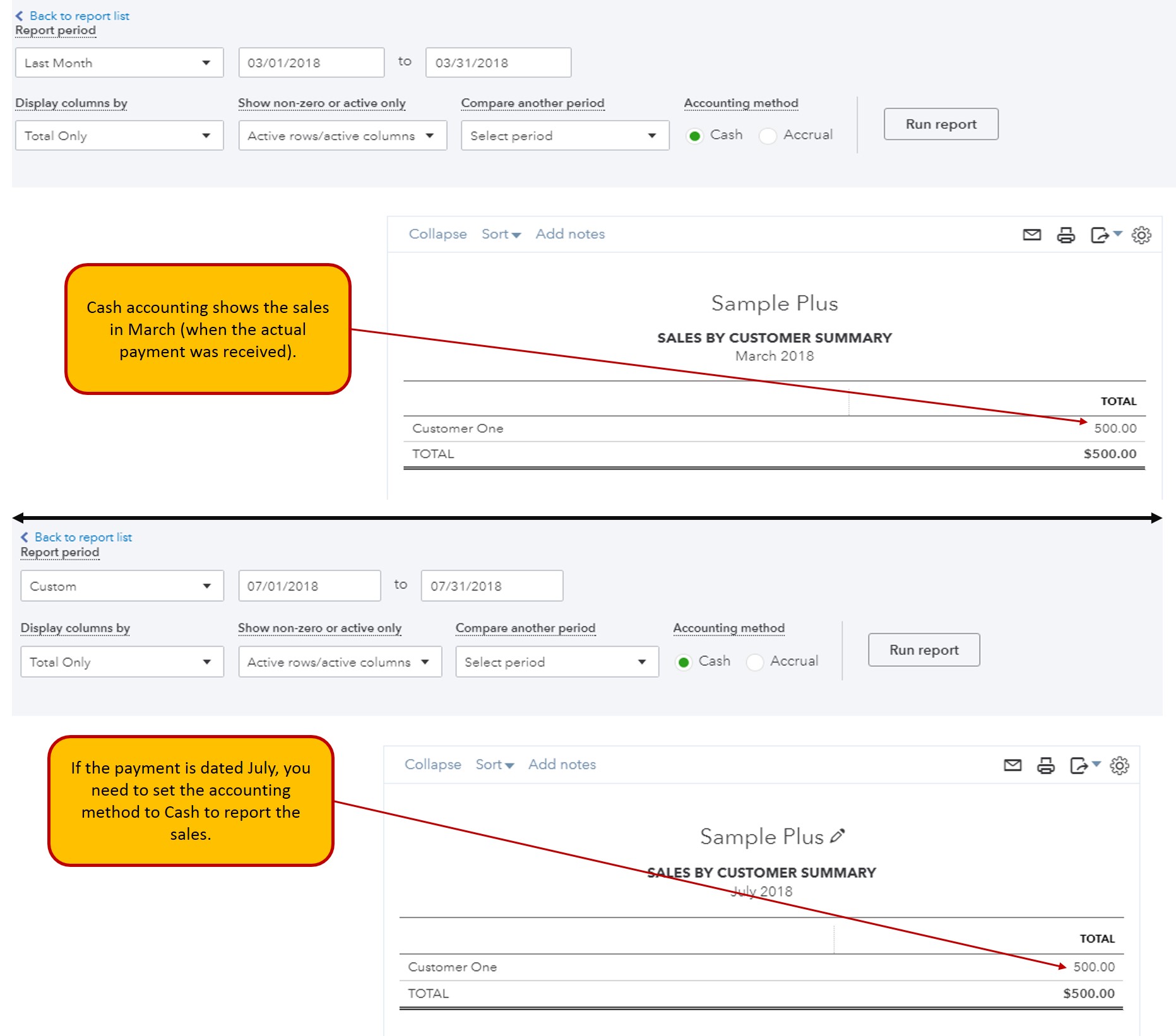Image resolution: width=1176 pixels, height=1036 pixels.
Task: Open the email report icon on top report
Action: pyautogui.click(x=1031, y=235)
